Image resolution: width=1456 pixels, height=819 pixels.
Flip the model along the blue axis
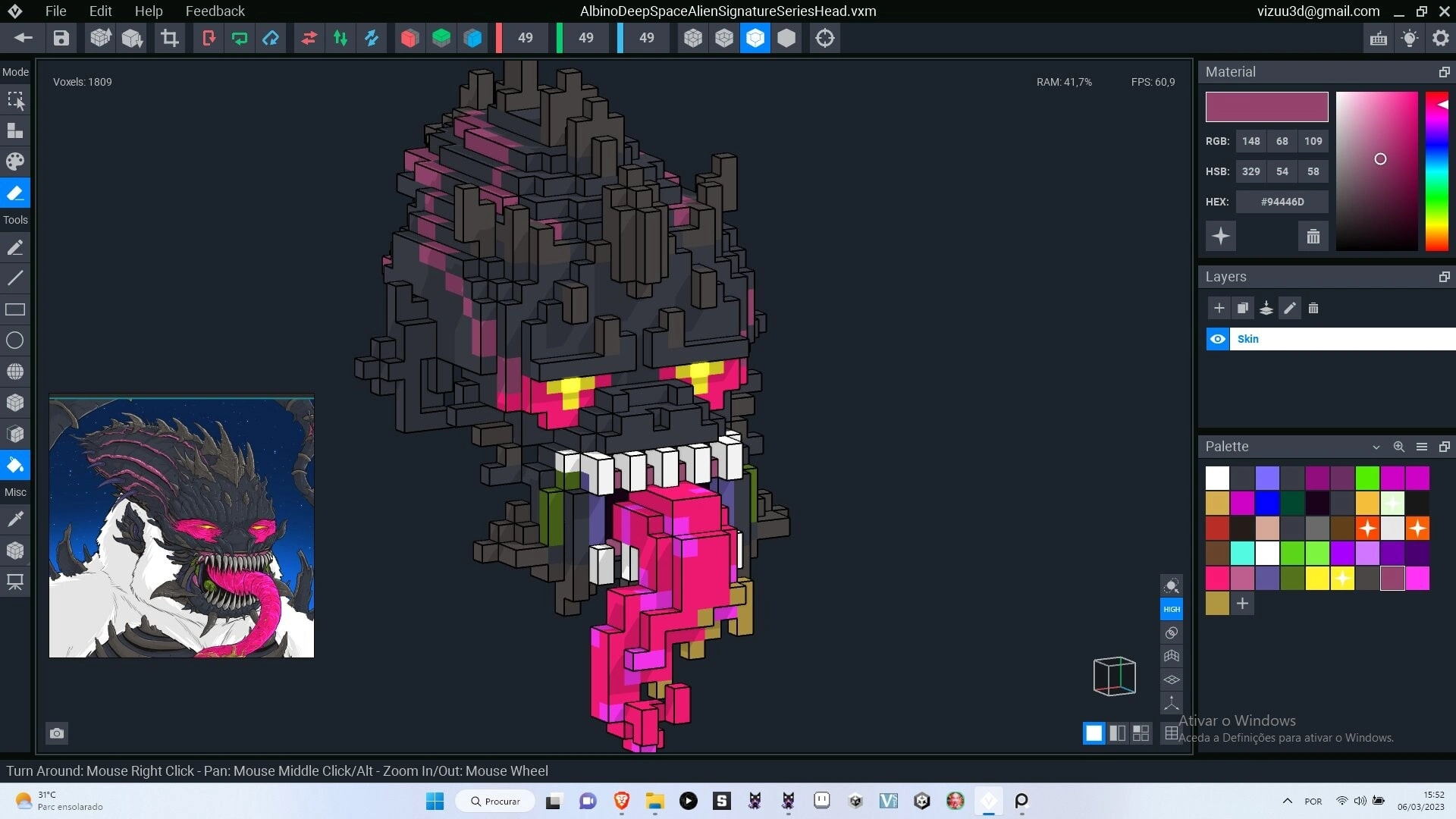click(372, 38)
